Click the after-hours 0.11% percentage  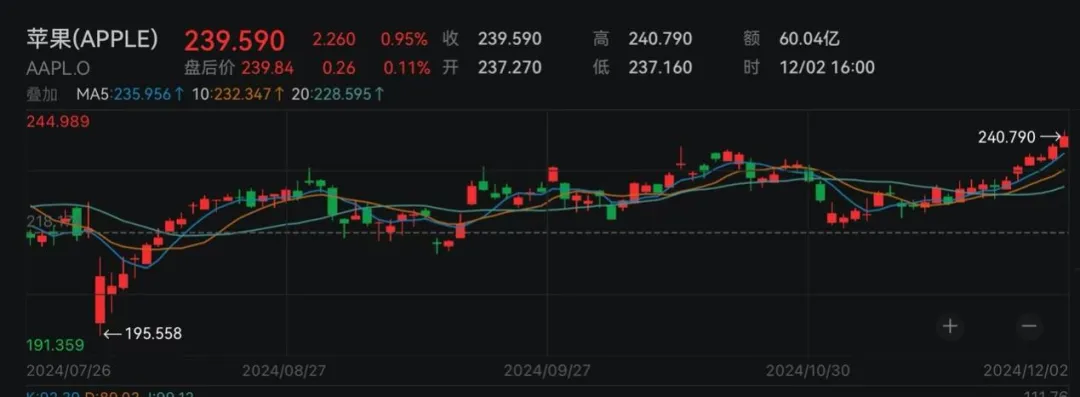pyautogui.click(x=406, y=68)
